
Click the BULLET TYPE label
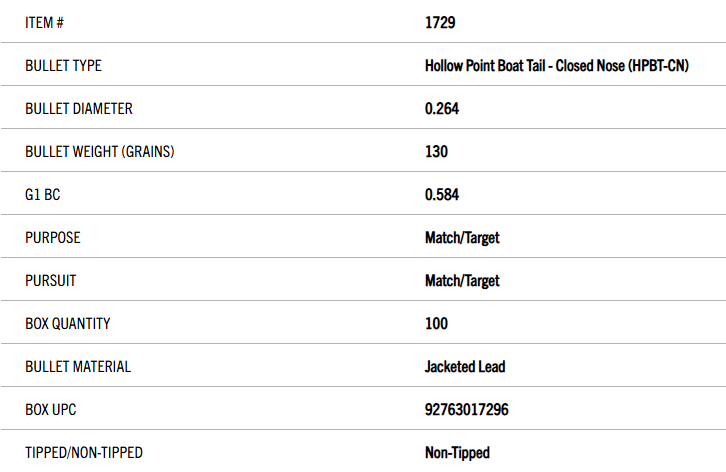(63, 66)
